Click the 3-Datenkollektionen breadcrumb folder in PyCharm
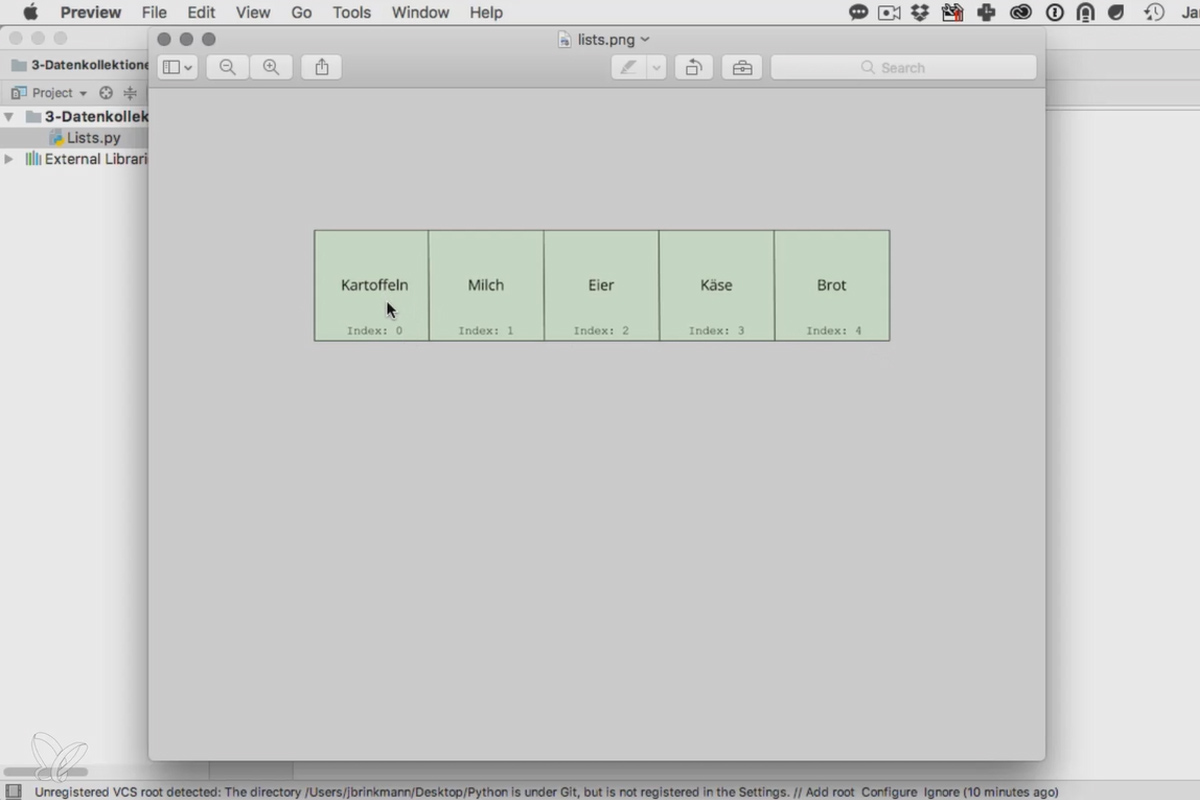 tap(80, 65)
